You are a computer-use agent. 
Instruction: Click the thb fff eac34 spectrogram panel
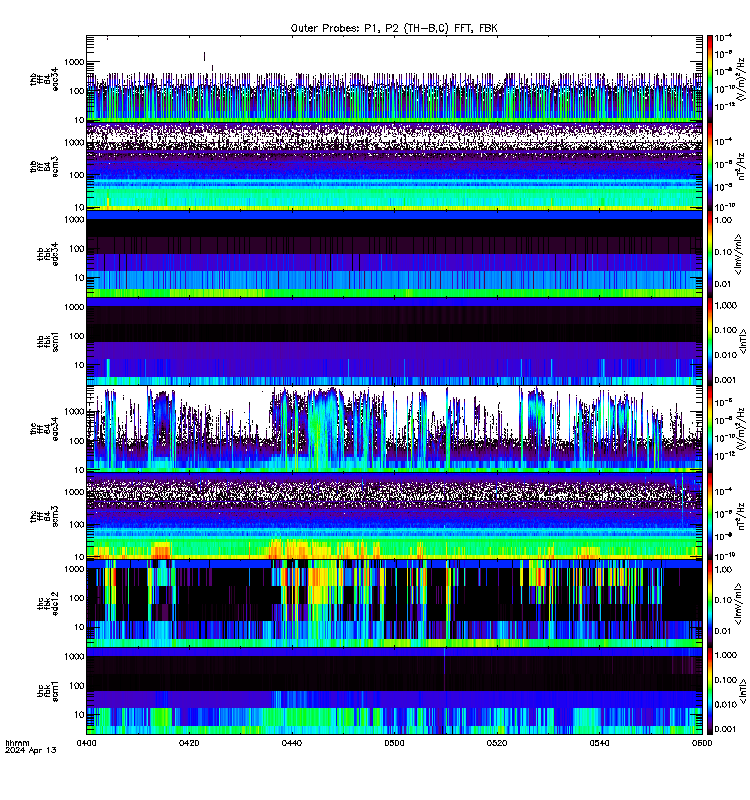pos(394,78)
